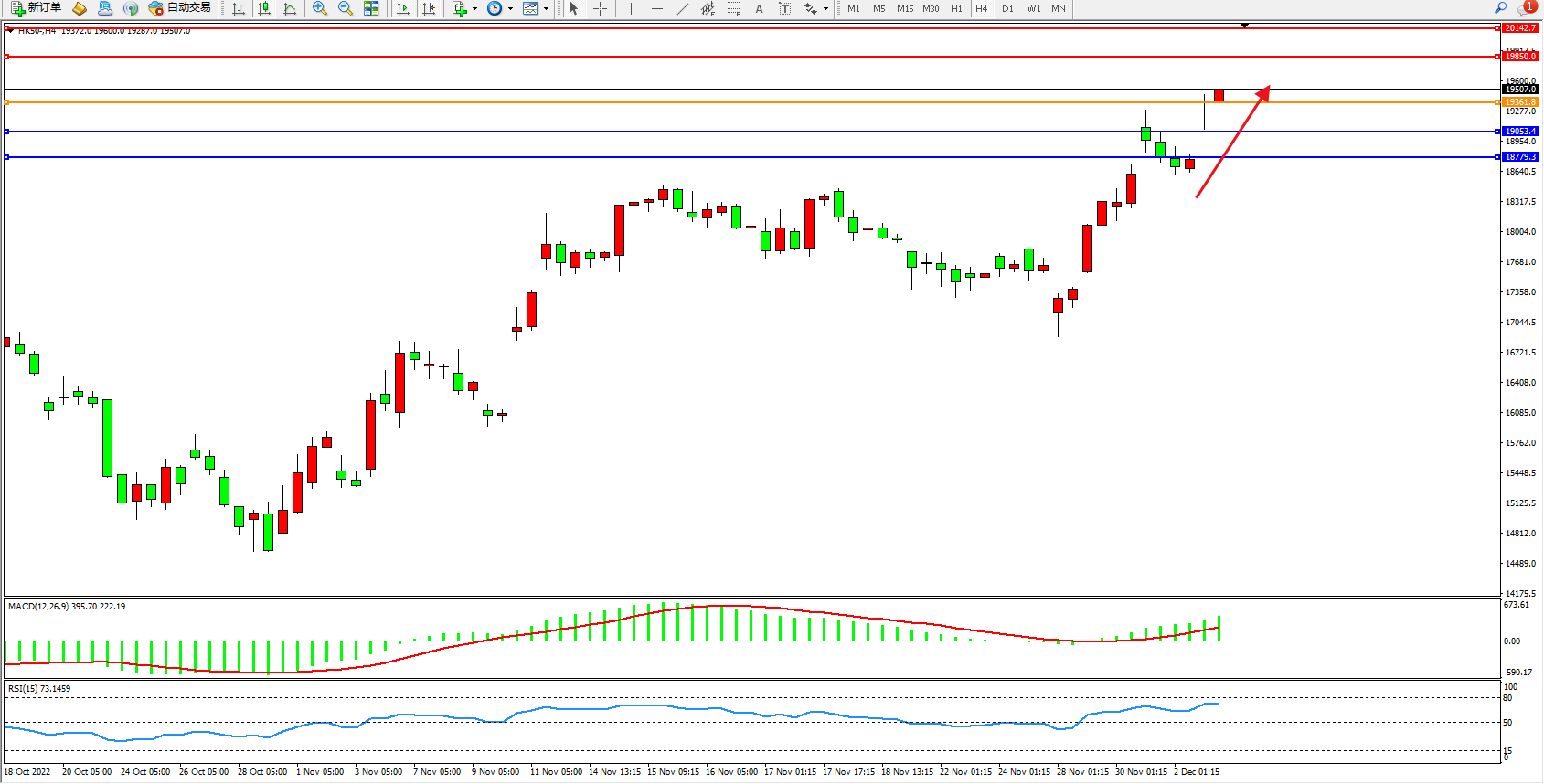Toggle AutoTrading (自动交易) on or off
Screen dimensions: 1544x784
[180, 8]
